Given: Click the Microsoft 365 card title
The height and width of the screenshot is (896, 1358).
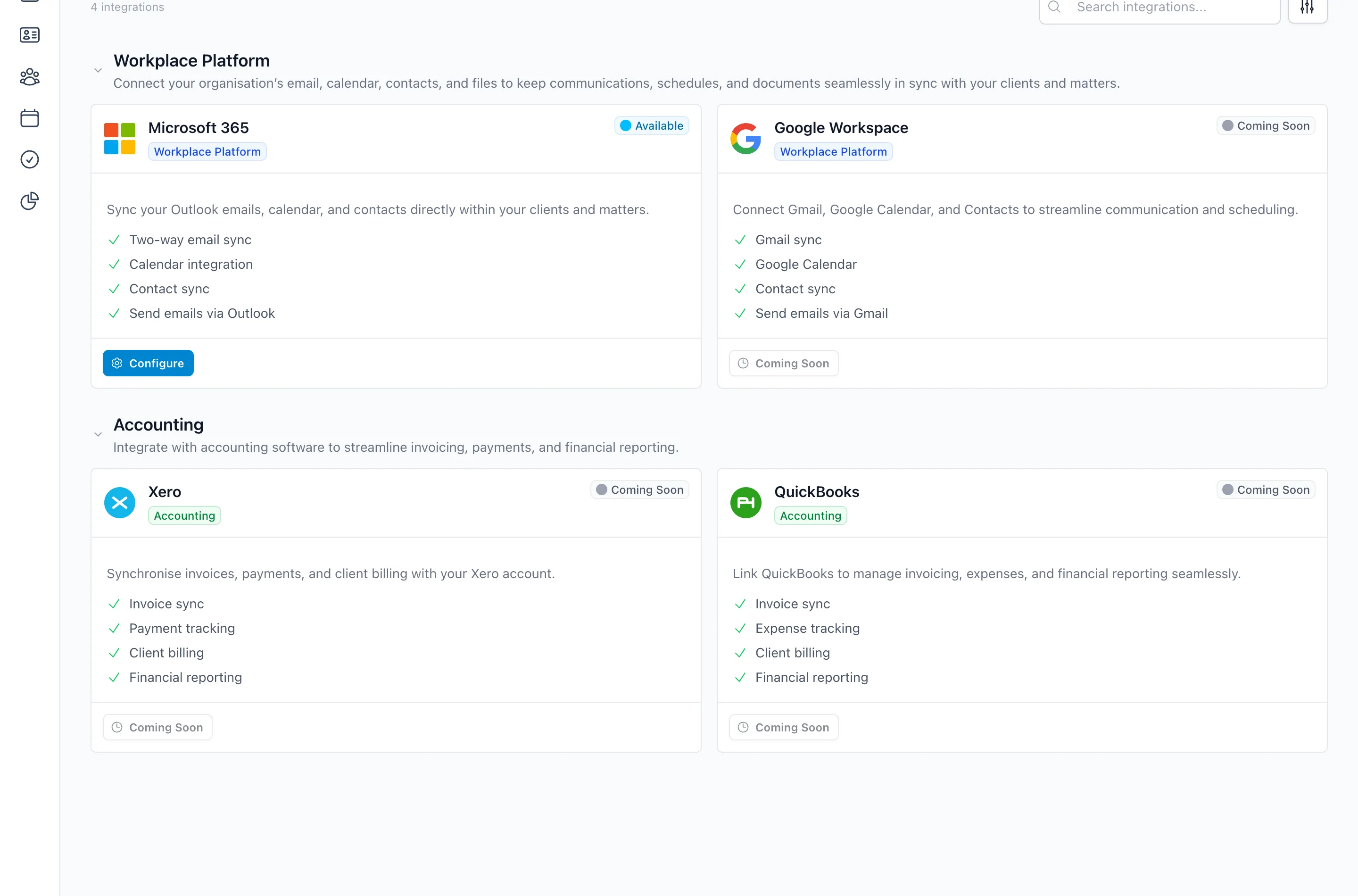Looking at the screenshot, I should (x=198, y=127).
